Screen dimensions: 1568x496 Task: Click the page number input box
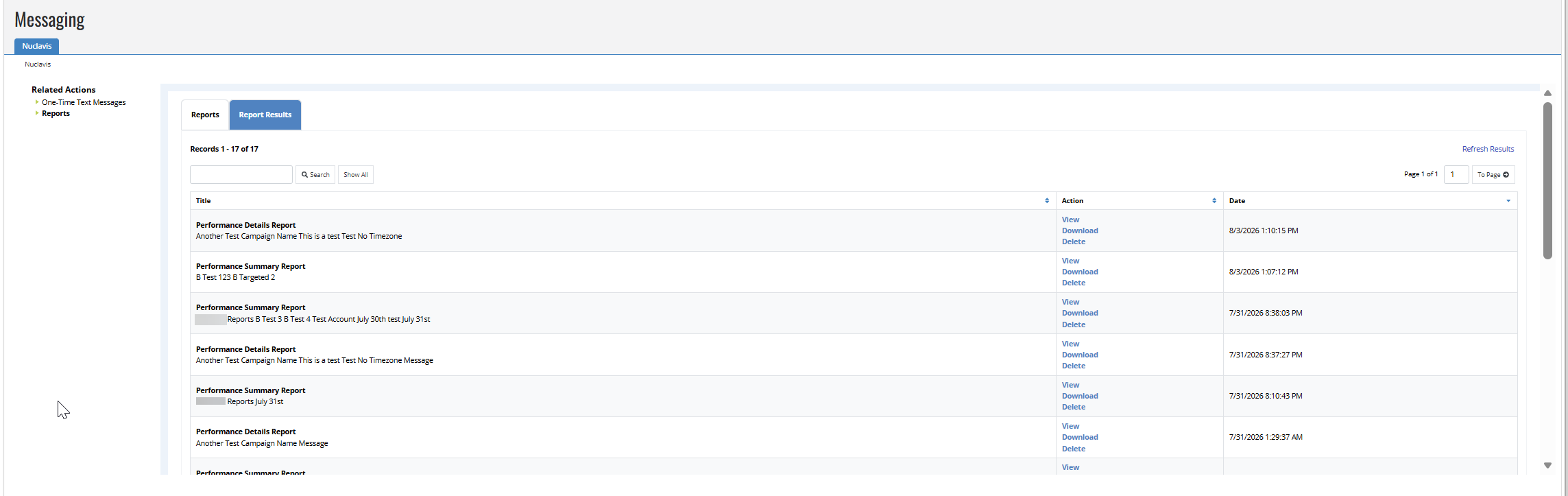click(x=1456, y=174)
